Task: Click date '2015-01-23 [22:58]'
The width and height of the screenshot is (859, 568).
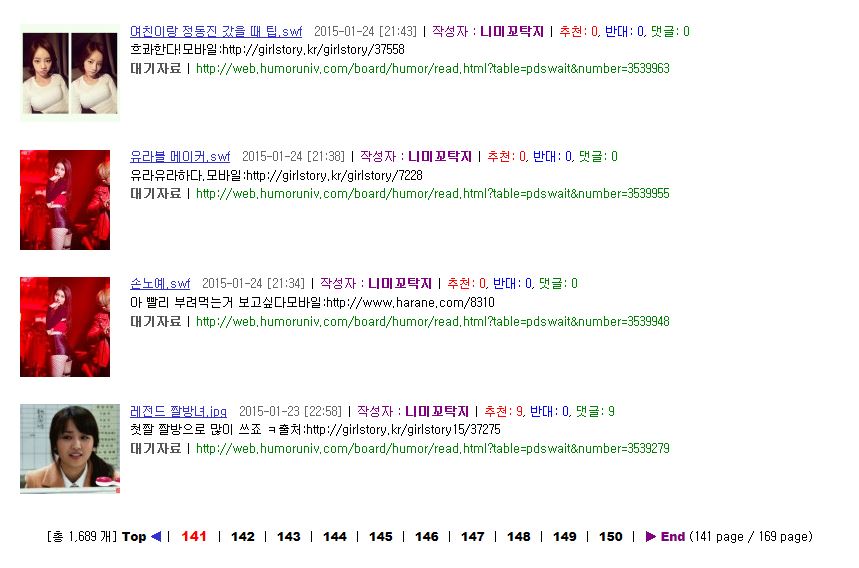Action: point(290,411)
